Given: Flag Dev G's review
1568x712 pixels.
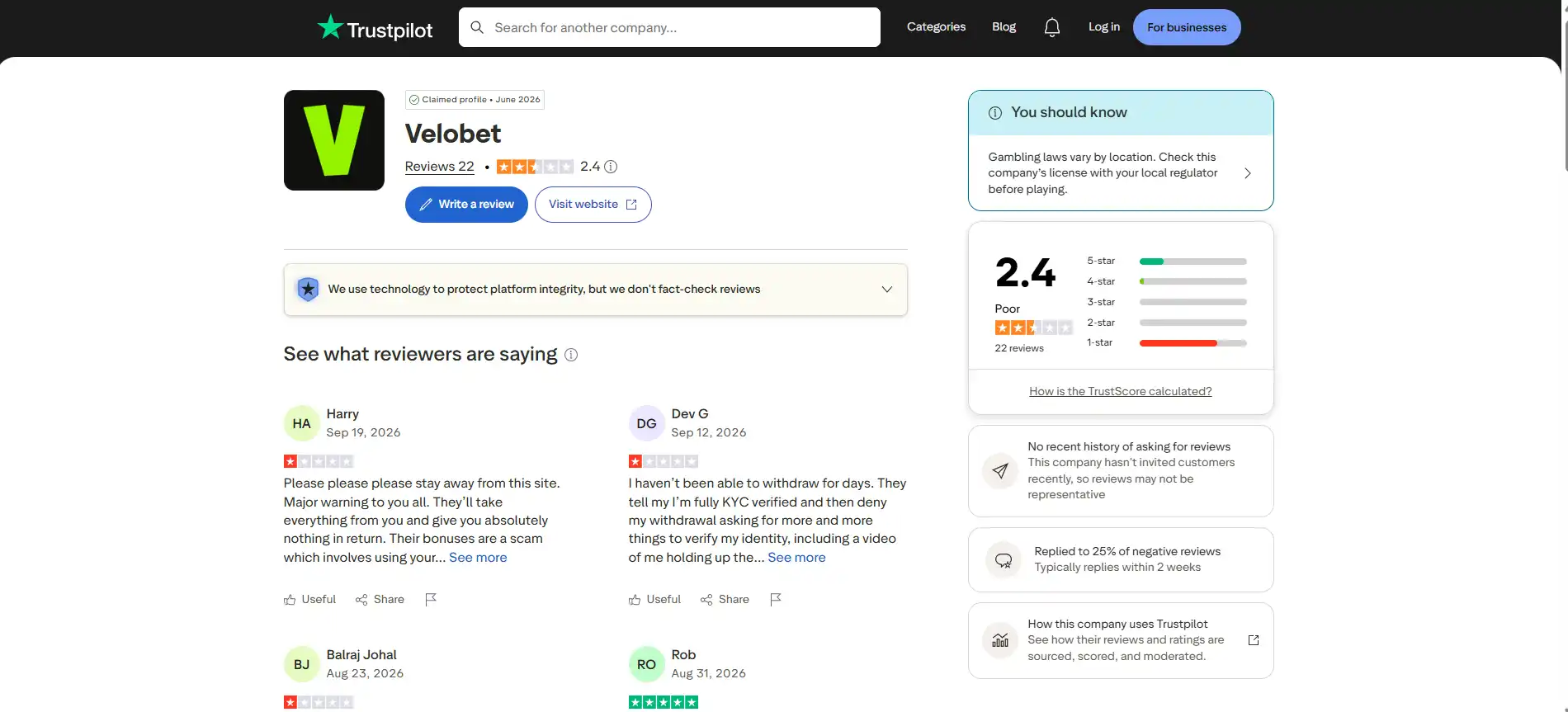Looking at the screenshot, I should 776,600.
